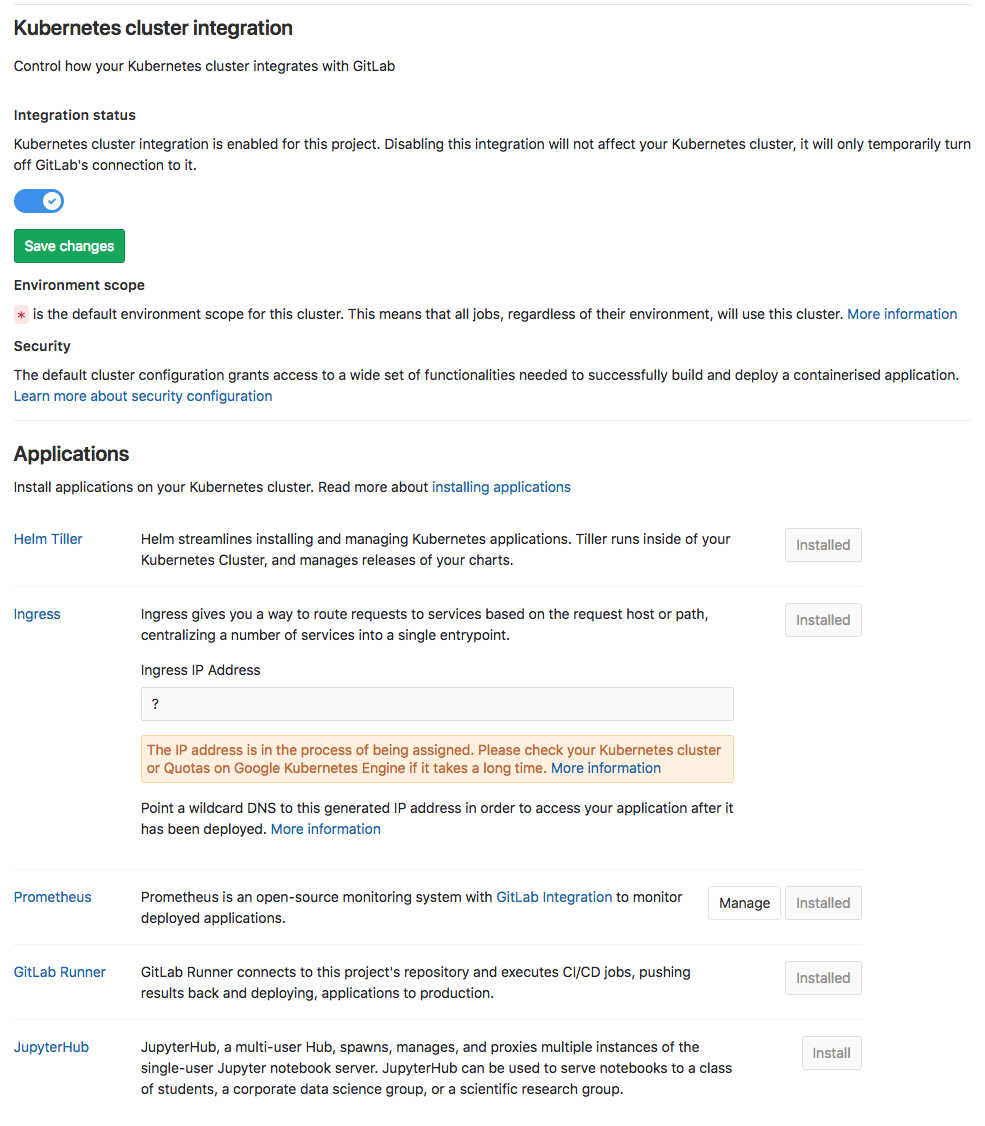Screen dimensions: 985x1126
Task: Click the Installed button for GitLab Runner
Action: coord(822,977)
